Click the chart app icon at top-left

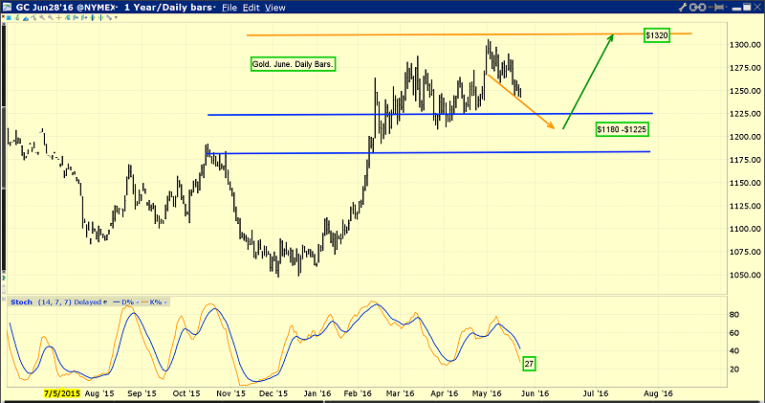click(x=7, y=6)
